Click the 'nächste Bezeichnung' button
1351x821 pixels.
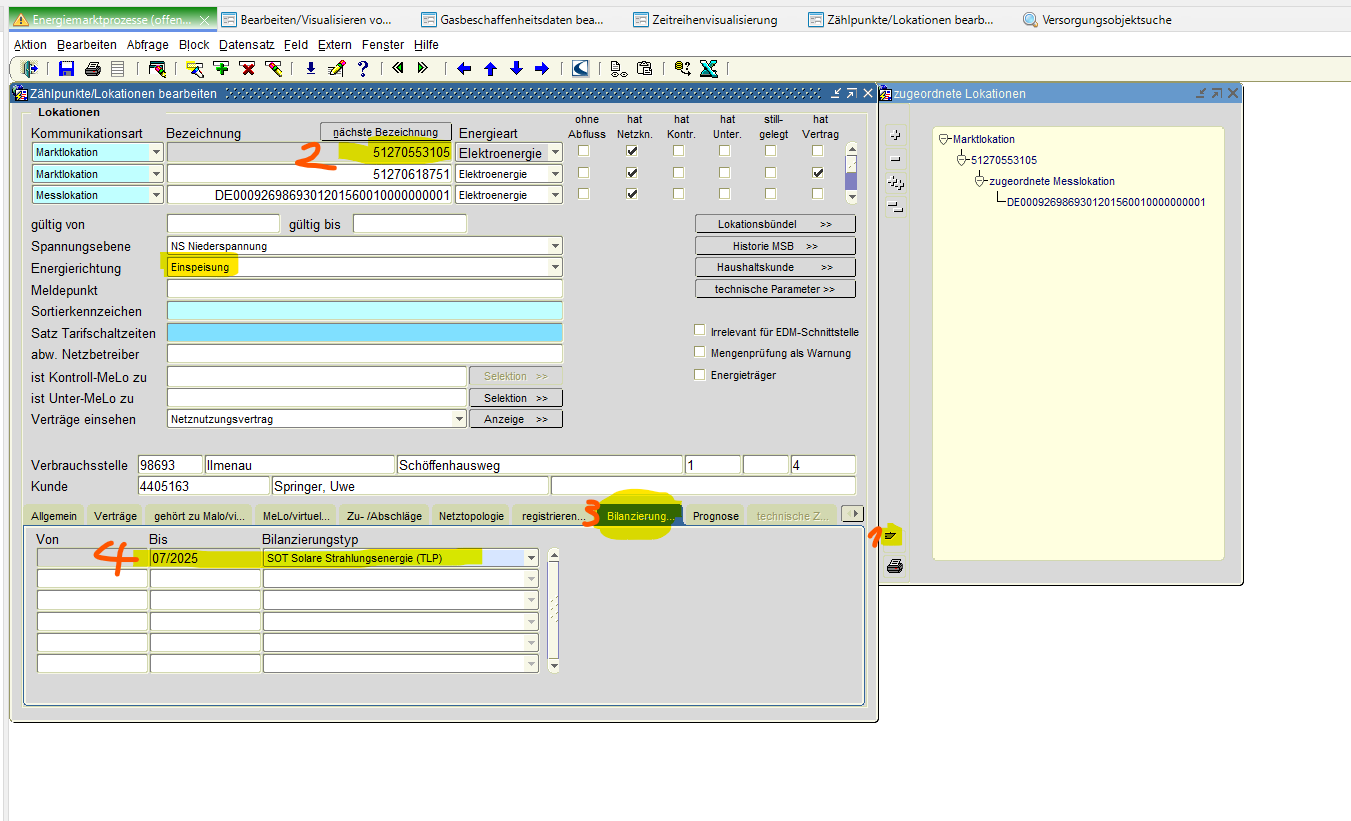pyautogui.click(x=385, y=132)
